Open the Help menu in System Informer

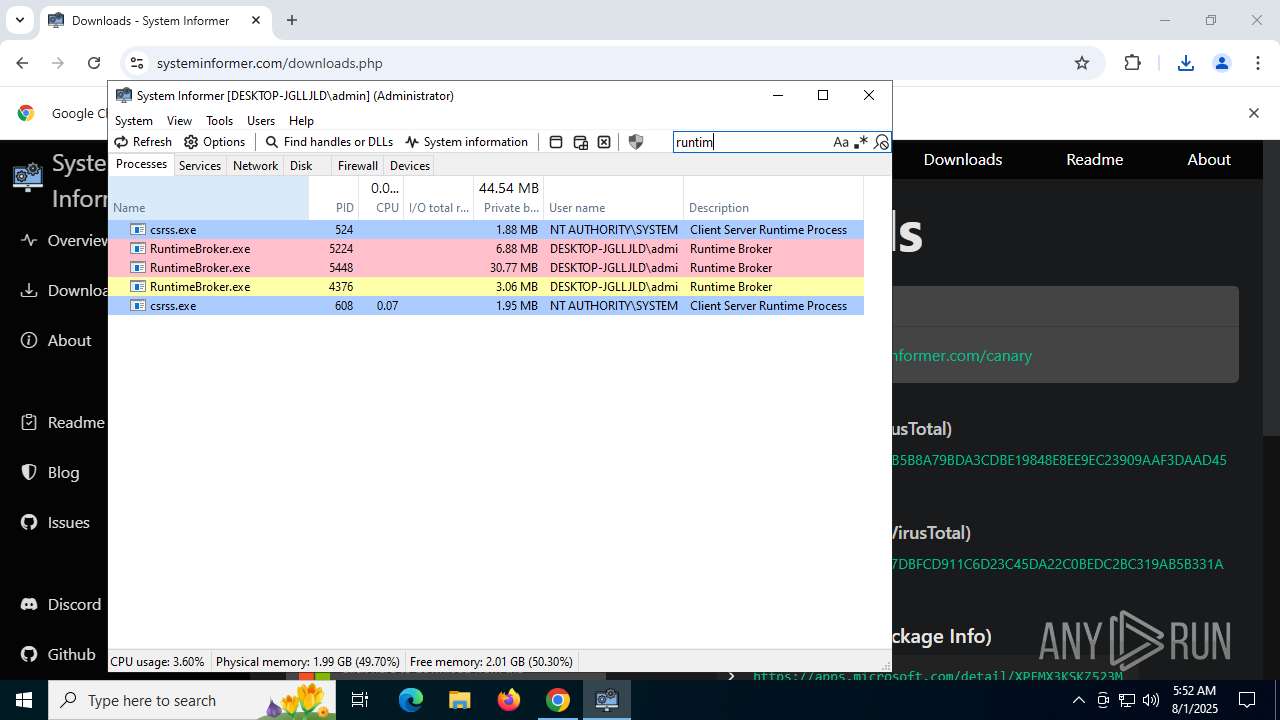point(301,121)
